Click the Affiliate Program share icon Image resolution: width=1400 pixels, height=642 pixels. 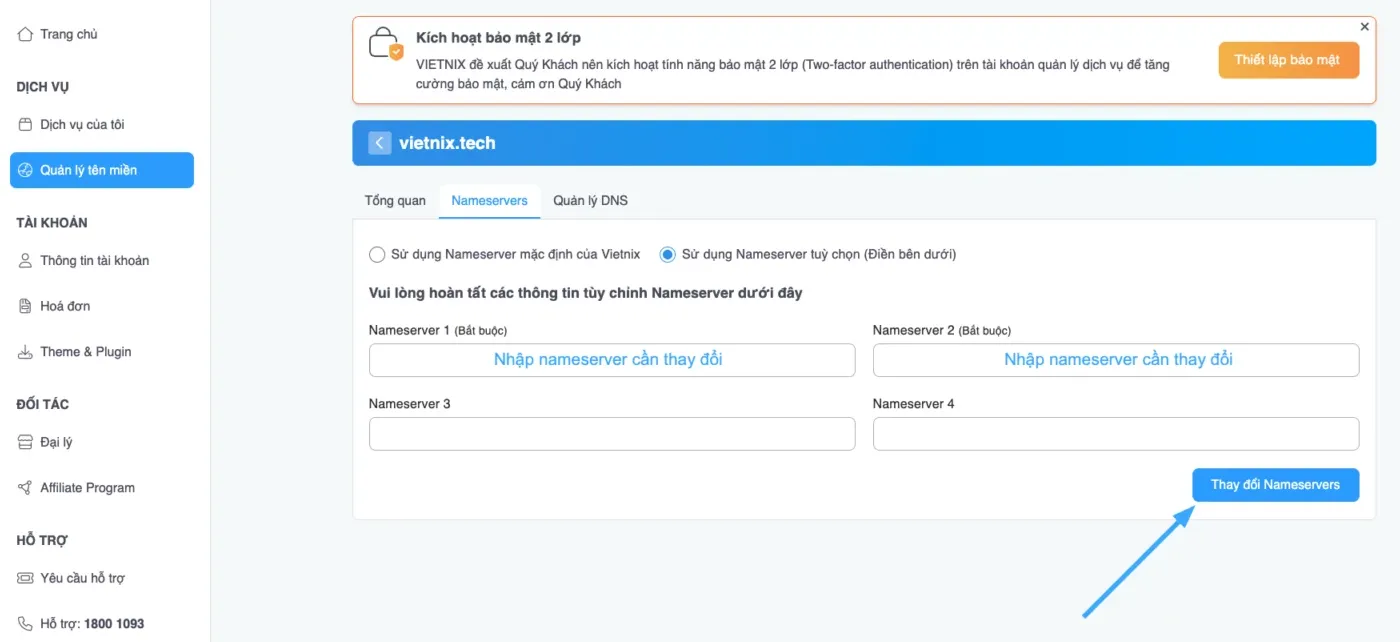[26, 488]
